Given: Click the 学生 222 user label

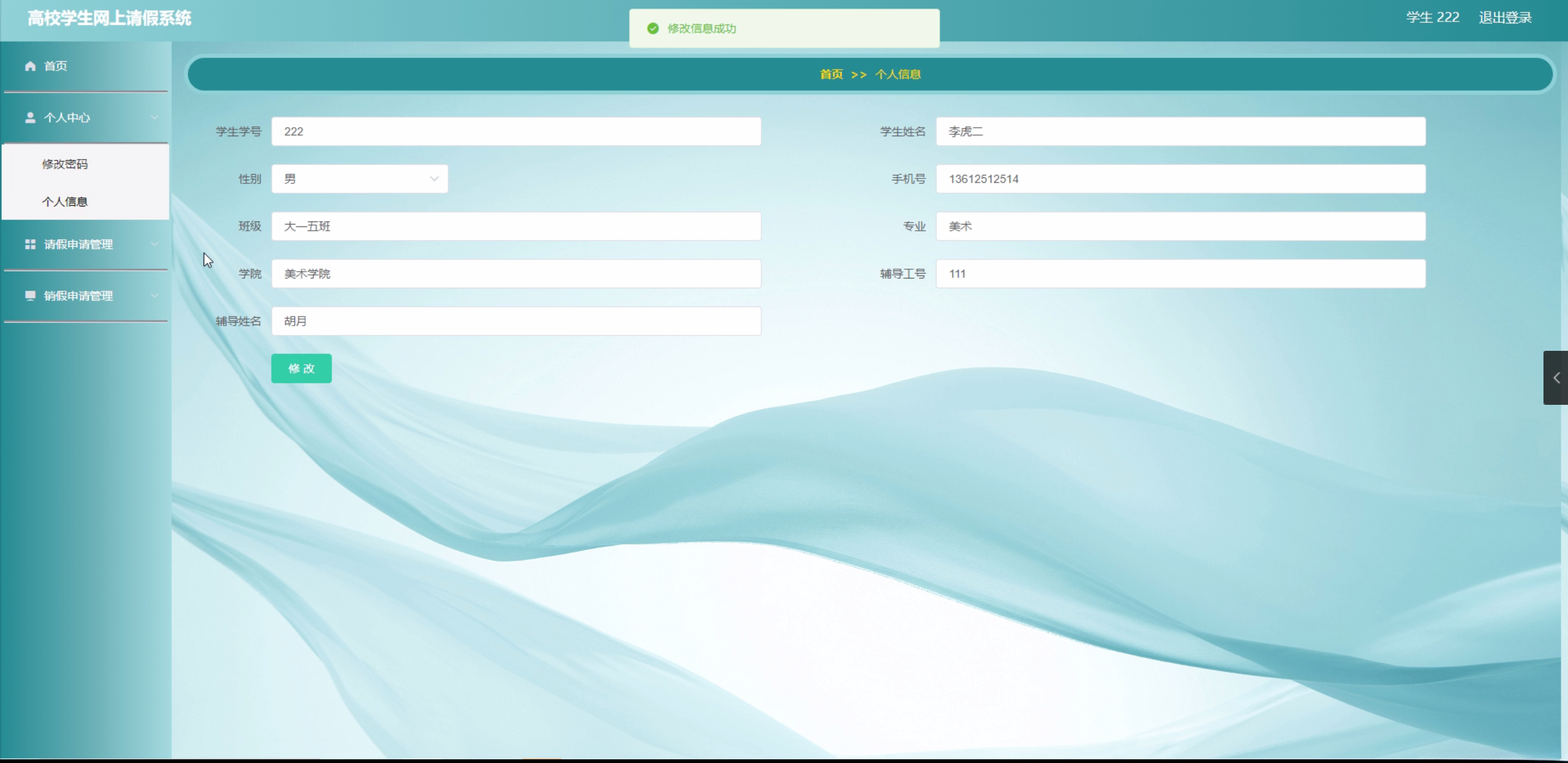Looking at the screenshot, I should (x=1433, y=18).
